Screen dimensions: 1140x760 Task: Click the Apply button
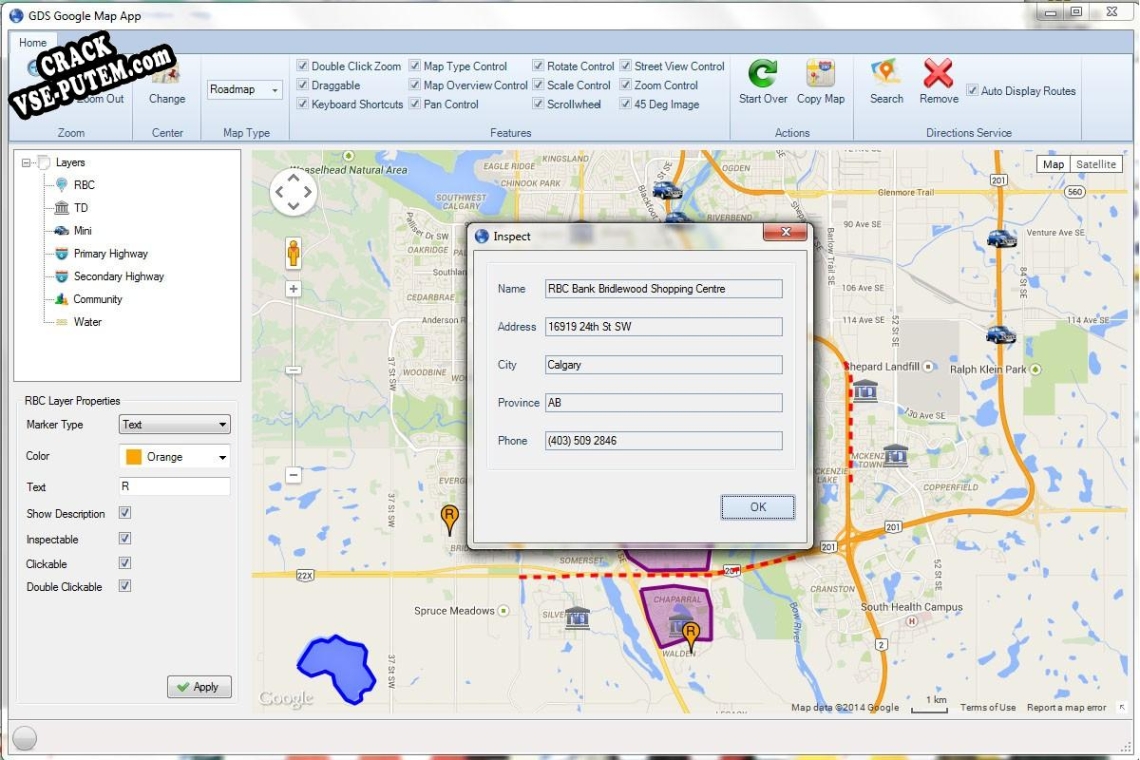click(x=199, y=687)
